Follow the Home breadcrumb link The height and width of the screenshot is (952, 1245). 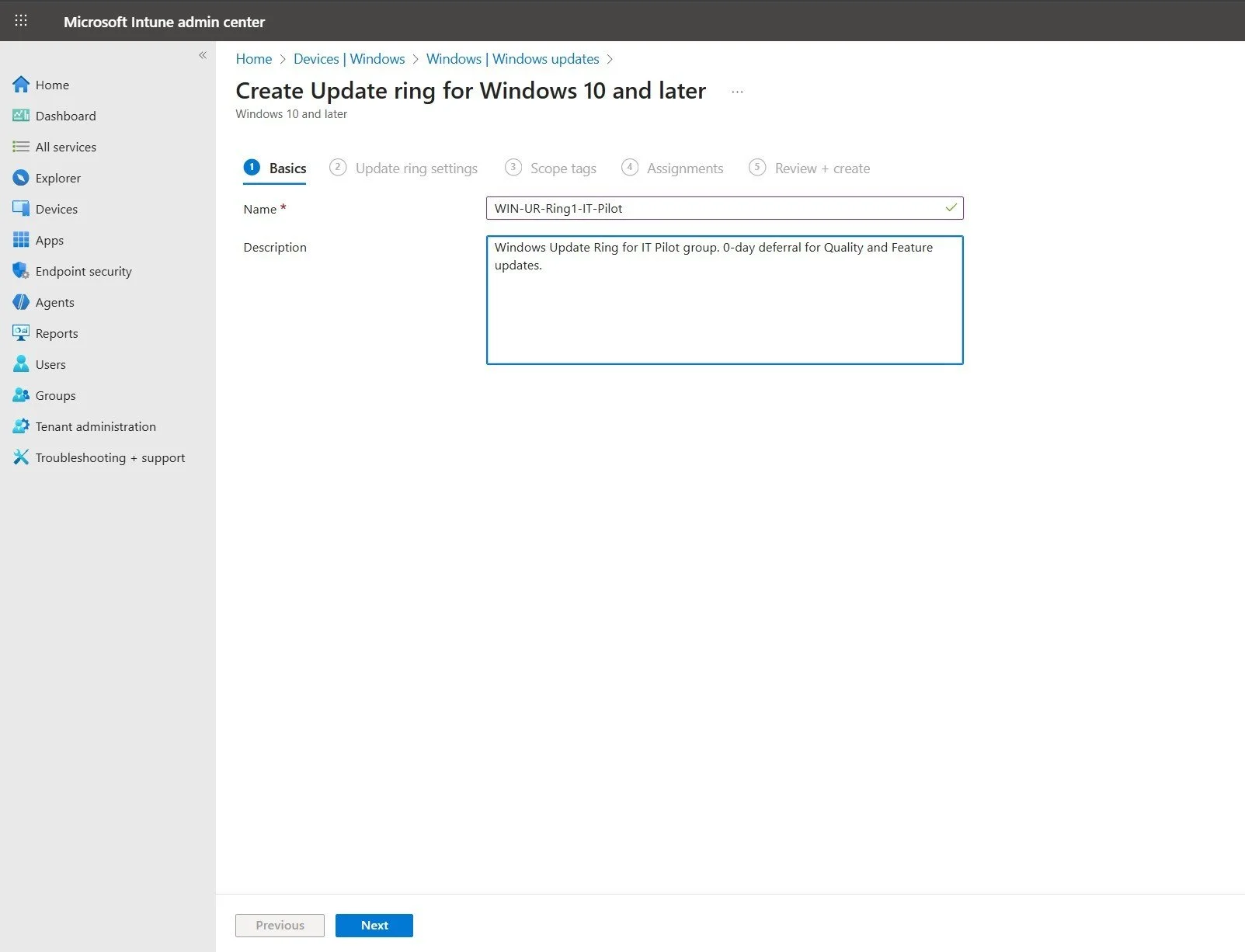click(254, 59)
